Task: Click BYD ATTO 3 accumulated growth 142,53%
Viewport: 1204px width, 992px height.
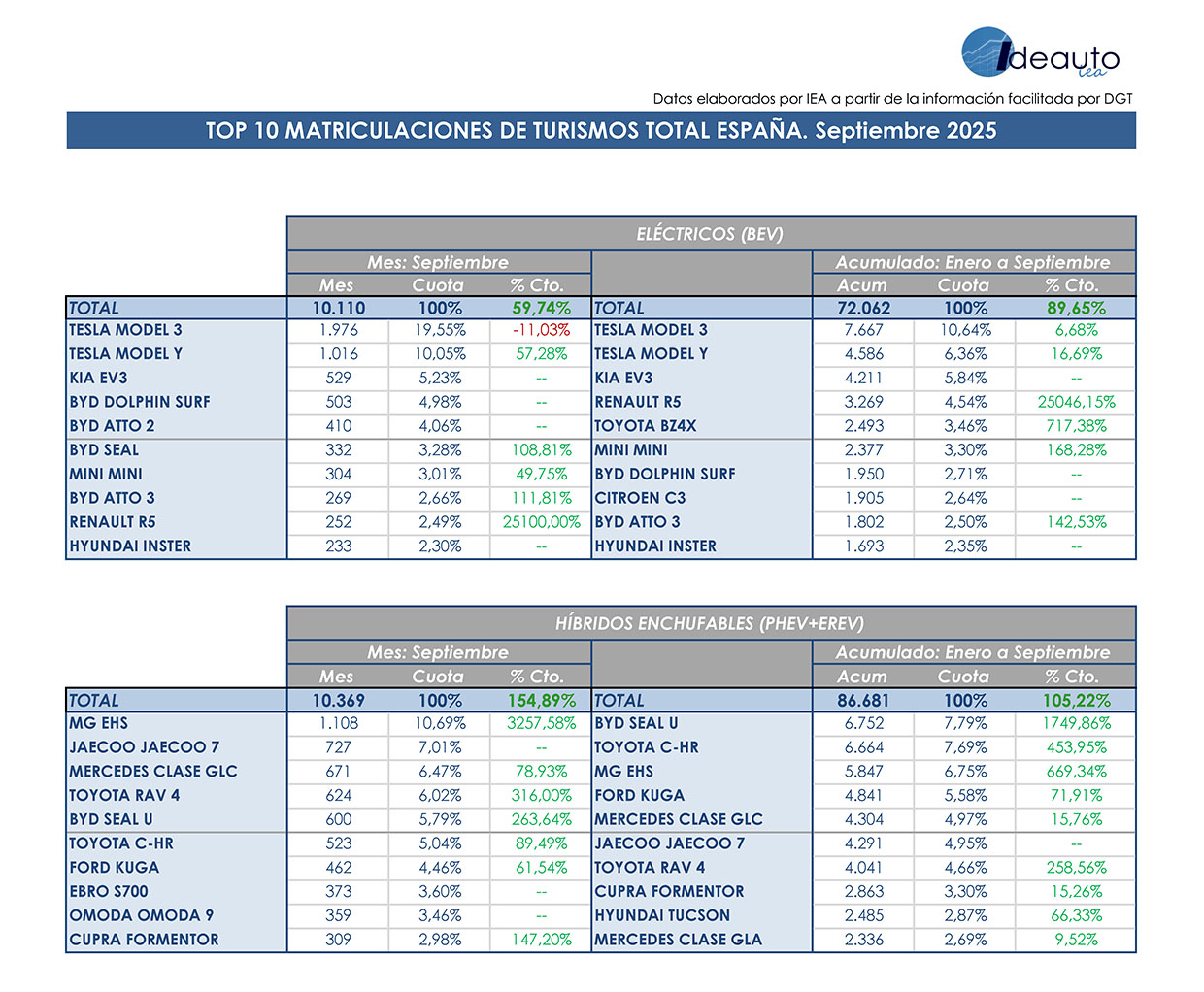Action: pyautogui.click(x=1076, y=522)
